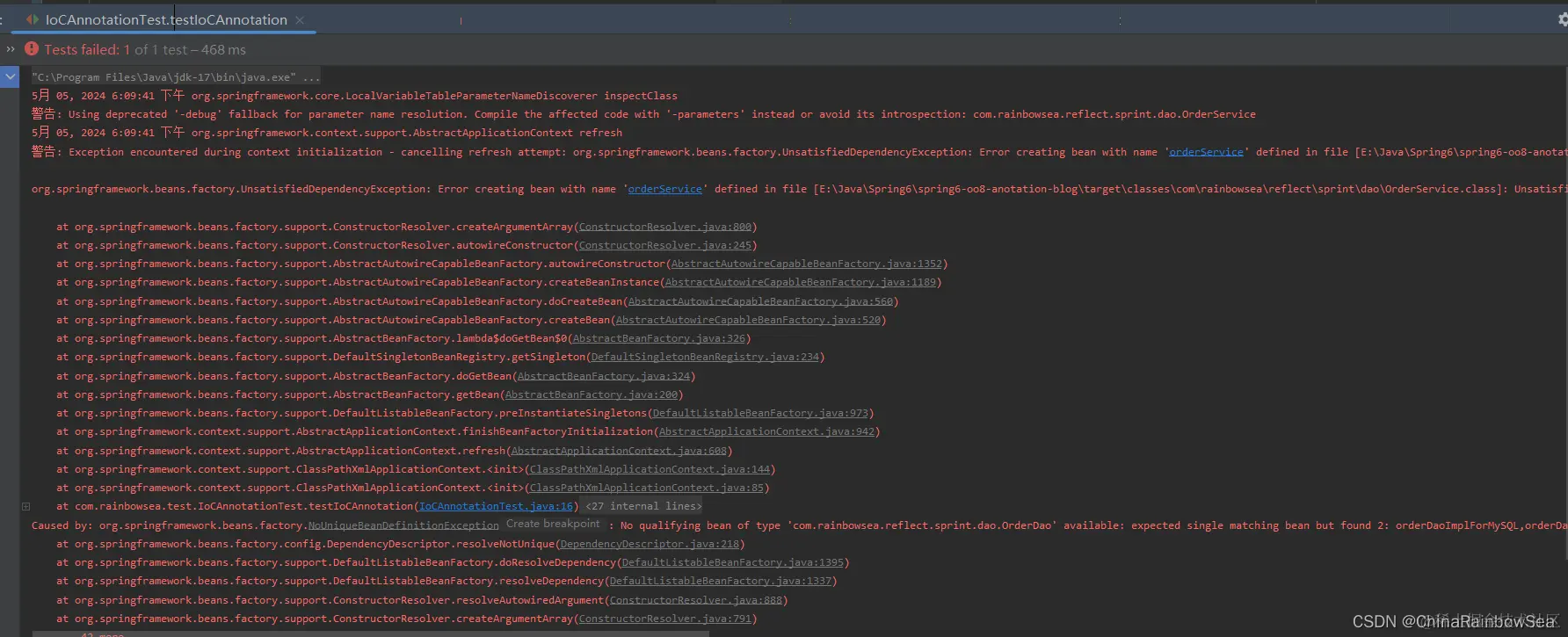Expand the folded java.exe command line
Viewport: 1568px width, 637px height.
pos(177,77)
